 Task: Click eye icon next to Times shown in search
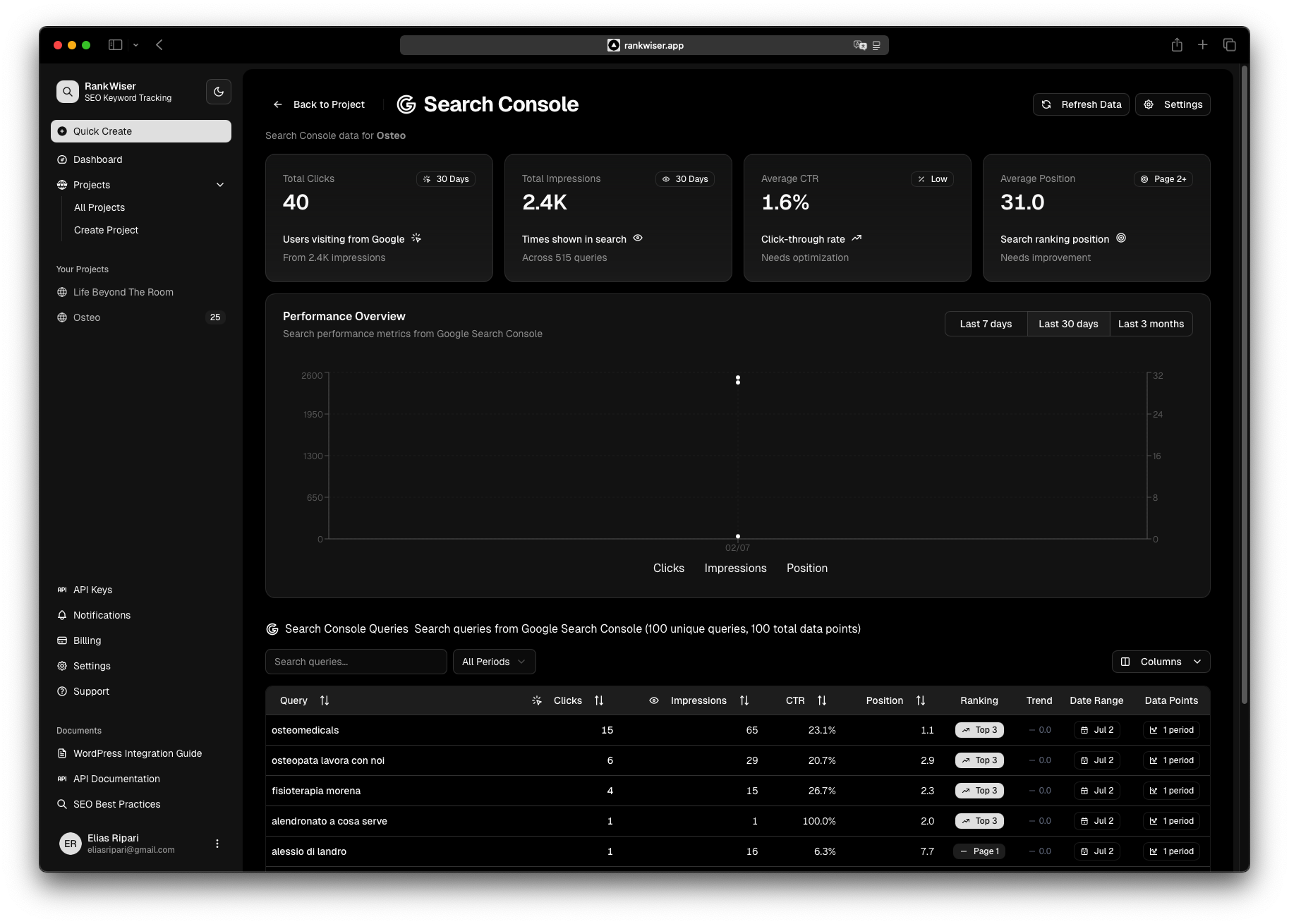click(638, 238)
